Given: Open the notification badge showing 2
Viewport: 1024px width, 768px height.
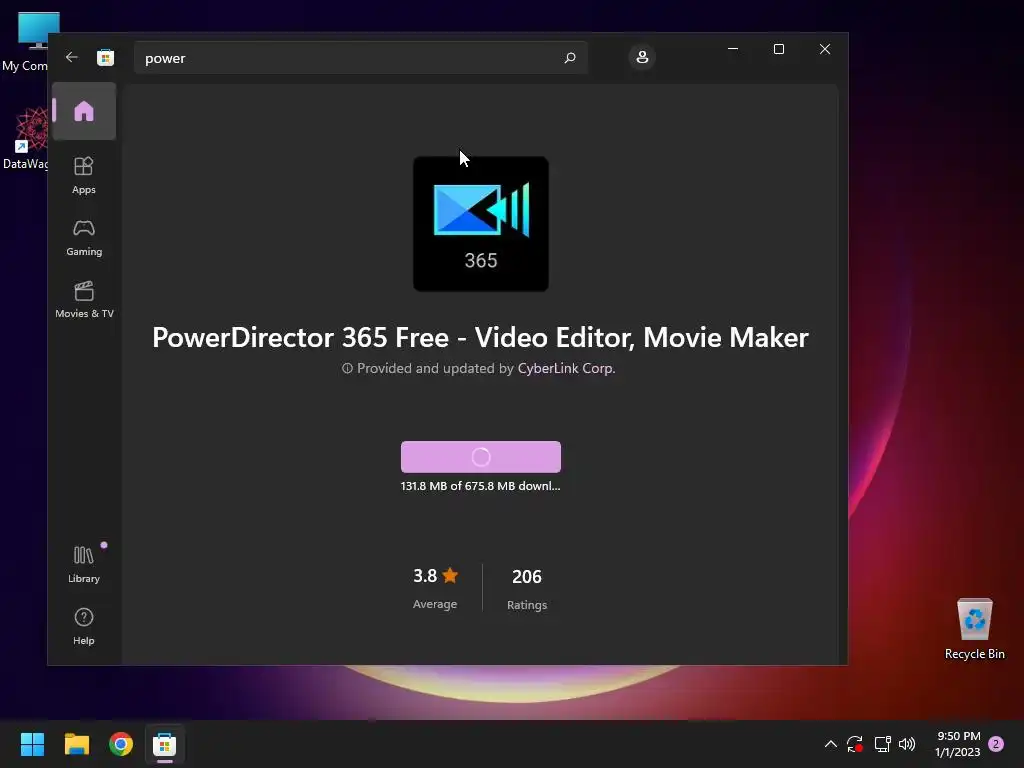Looking at the screenshot, I should [x=997, y=744].
